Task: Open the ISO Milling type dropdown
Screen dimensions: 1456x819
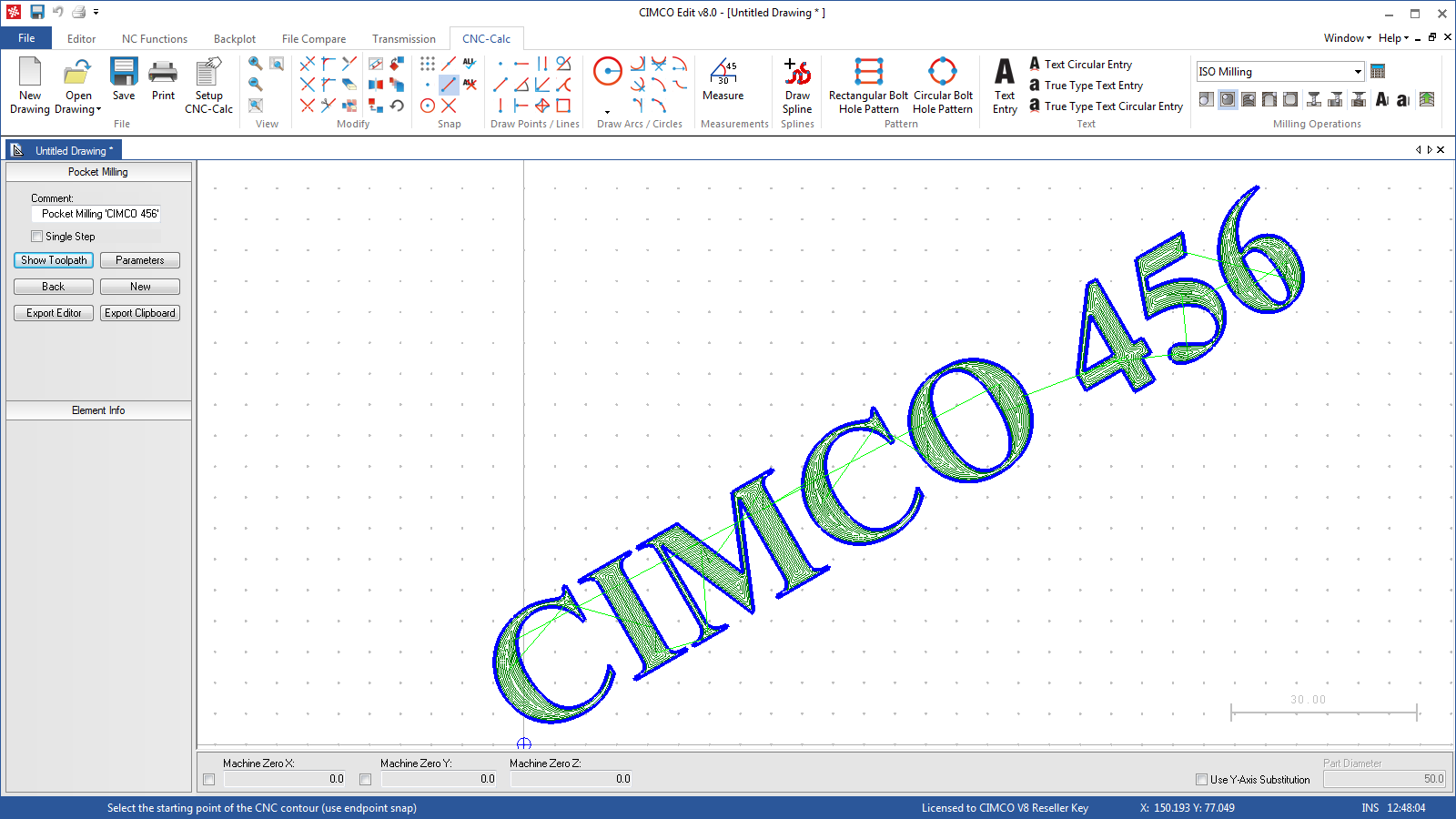Action: pos(1358,72)
